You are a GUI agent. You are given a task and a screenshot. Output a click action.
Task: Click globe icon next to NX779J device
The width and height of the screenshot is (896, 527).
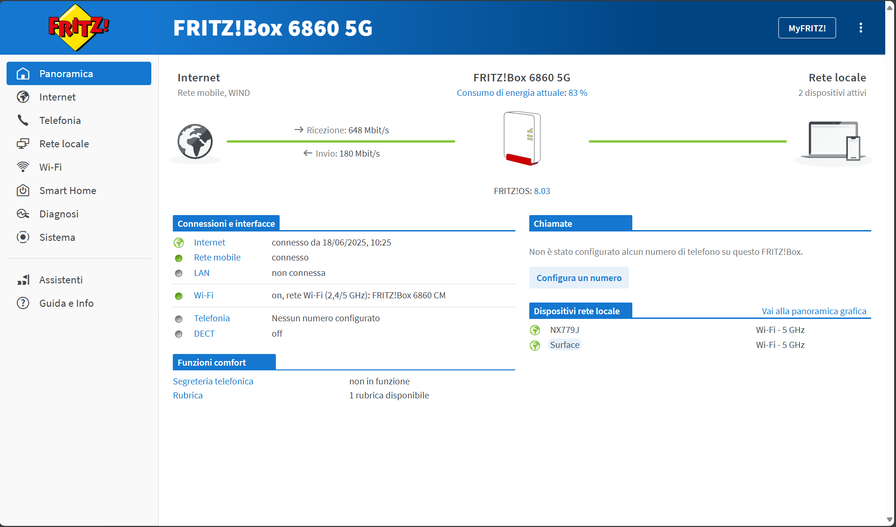[535, 330]
